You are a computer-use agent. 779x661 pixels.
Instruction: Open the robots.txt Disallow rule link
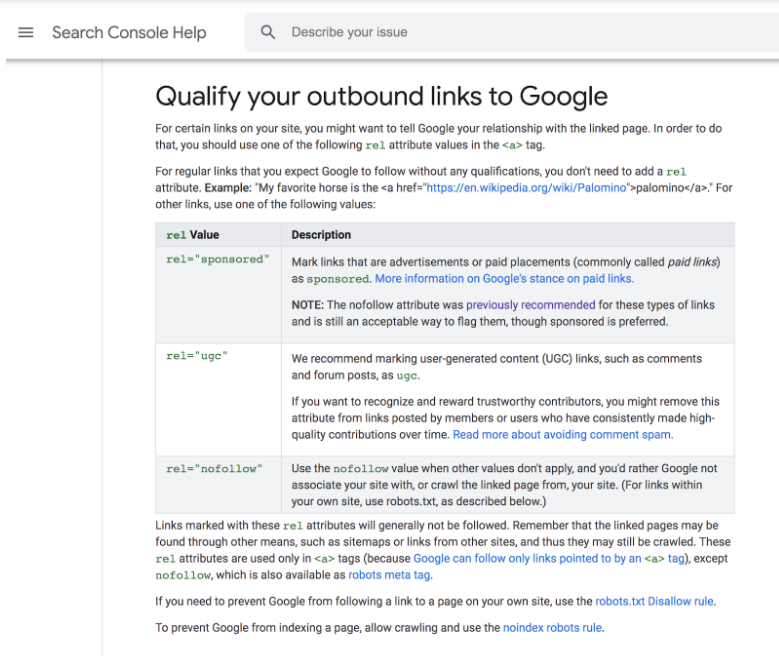[655, 601]
